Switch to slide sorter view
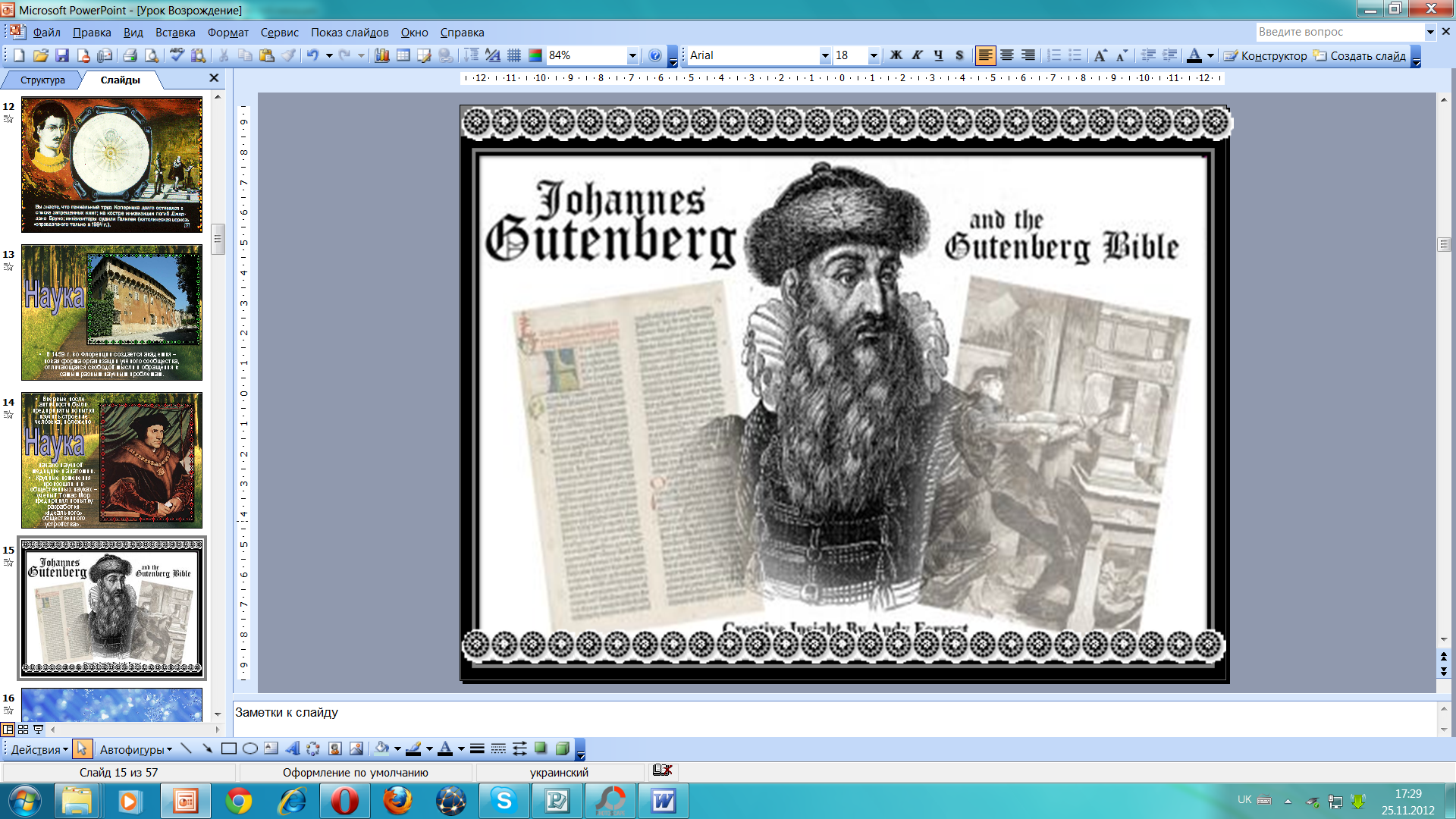Image resolution: width=1456 pixels, height=819 pixels. coord(23,730)
